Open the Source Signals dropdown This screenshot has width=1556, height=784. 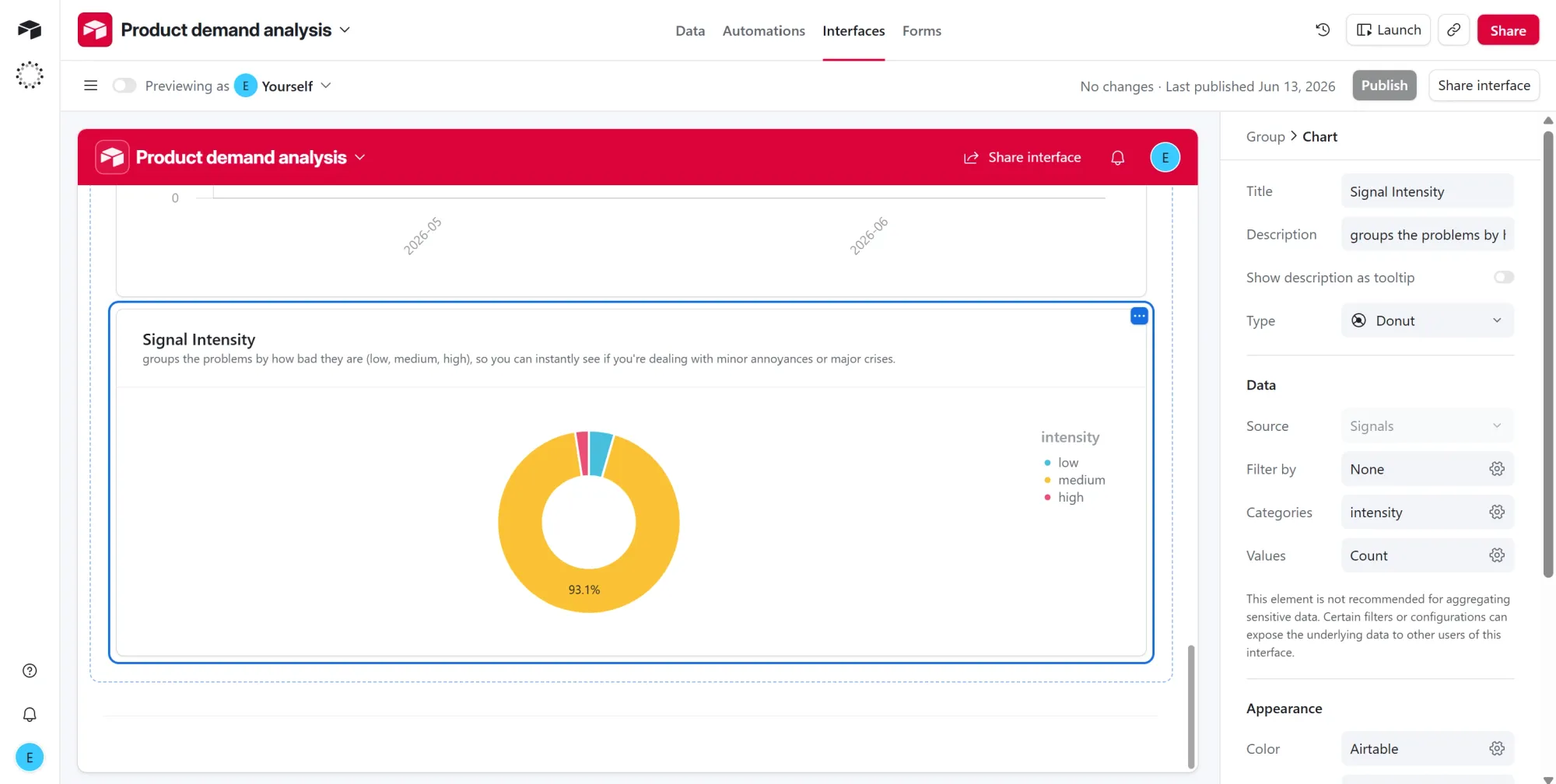click(x=1427, y=426)
